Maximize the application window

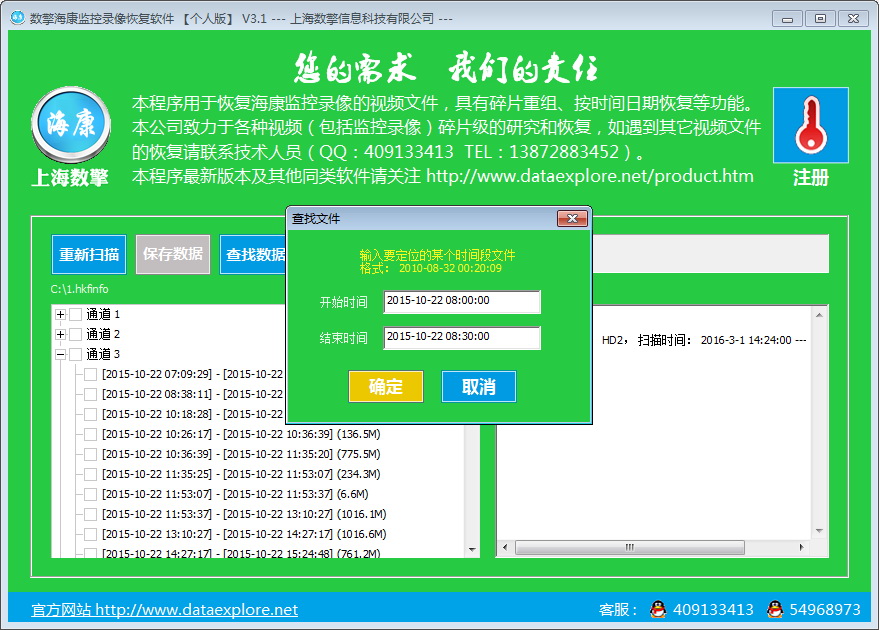[820, 18]
